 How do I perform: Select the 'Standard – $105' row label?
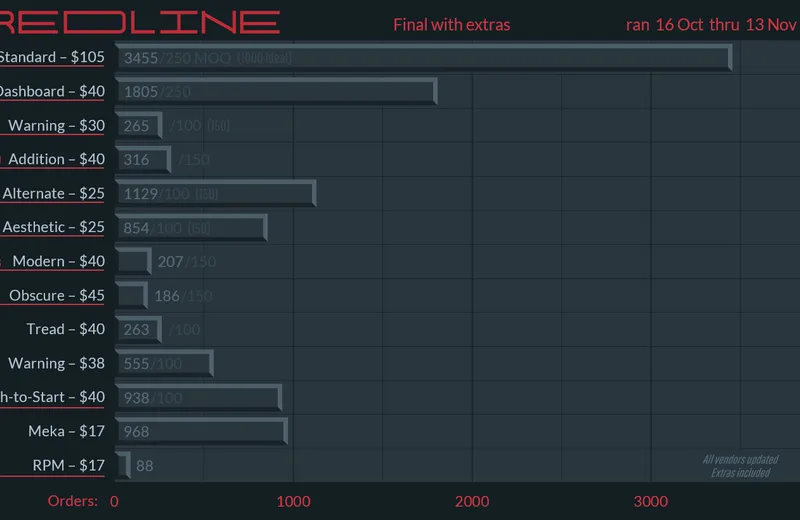point(52,57)
